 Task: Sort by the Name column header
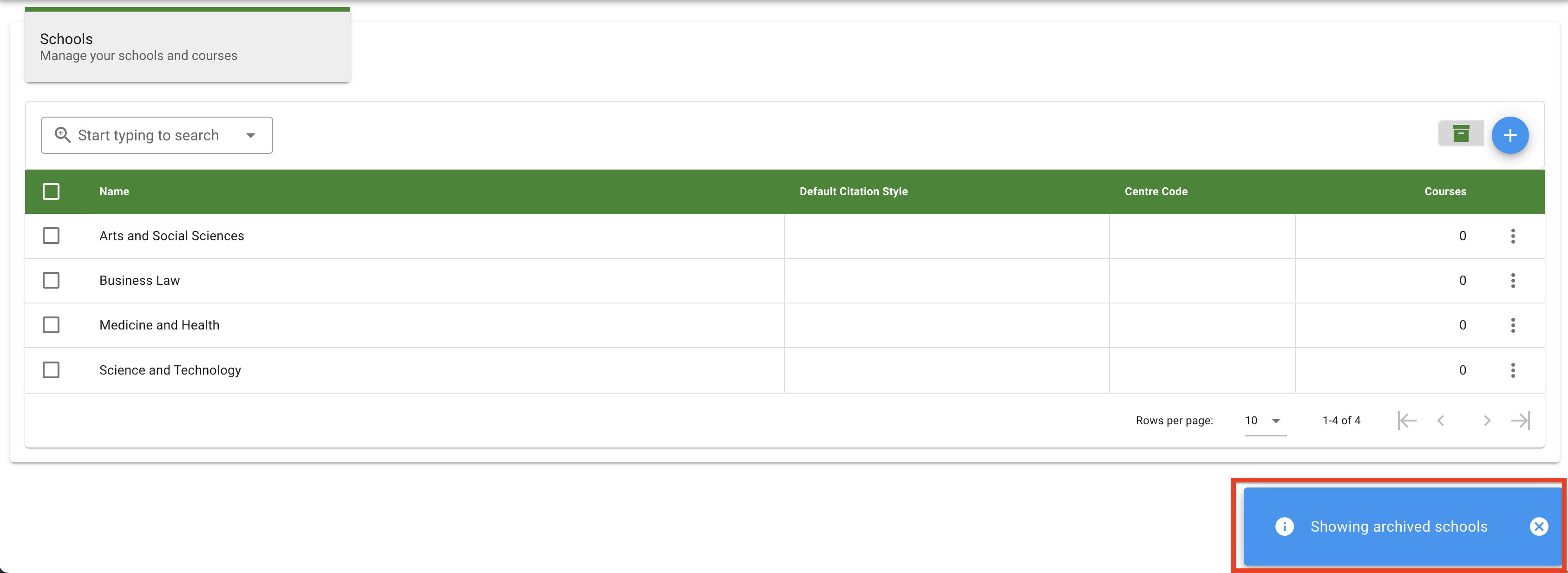[x=114, y=191]
